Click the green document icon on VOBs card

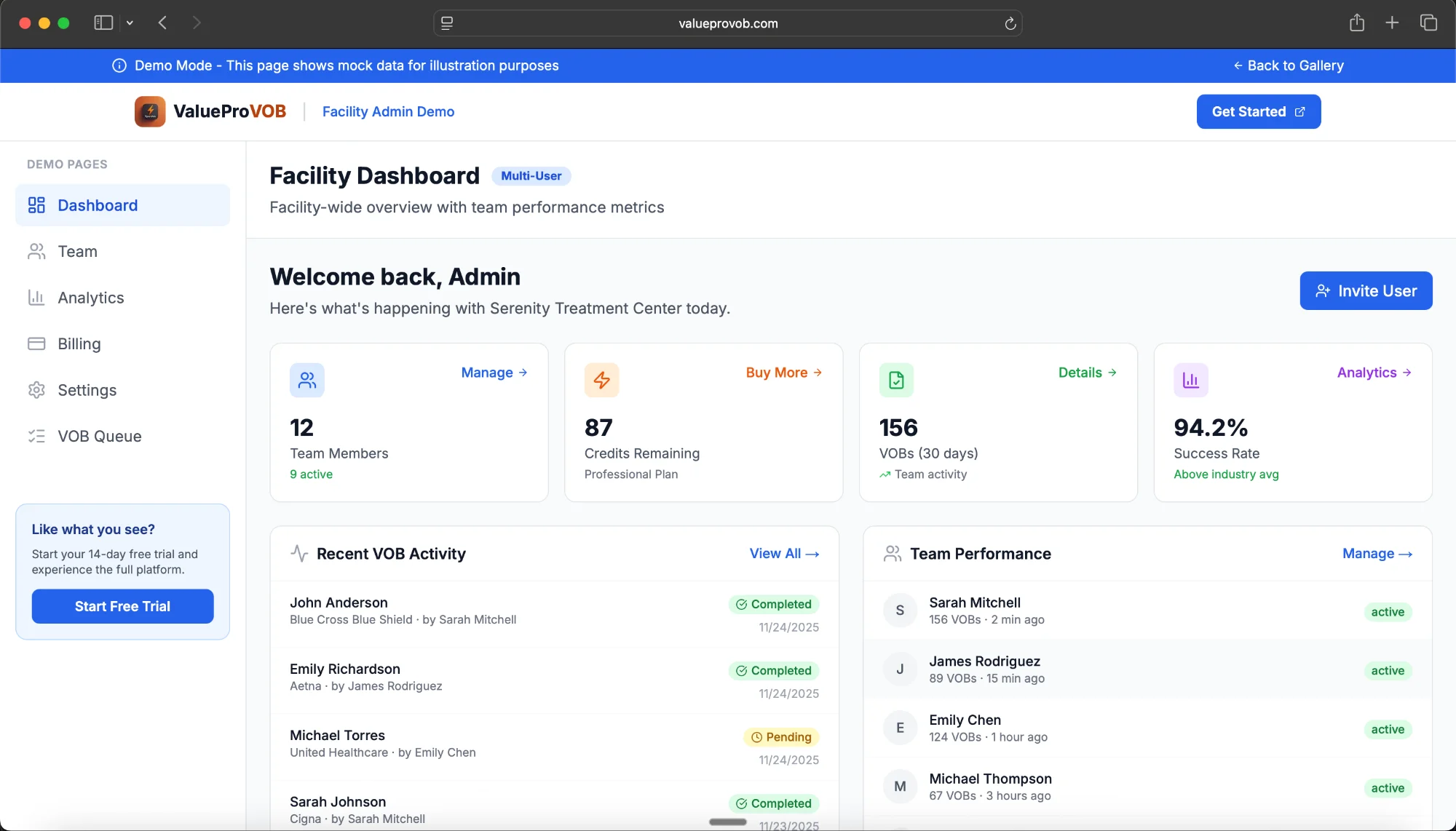[x=896, y=379]
